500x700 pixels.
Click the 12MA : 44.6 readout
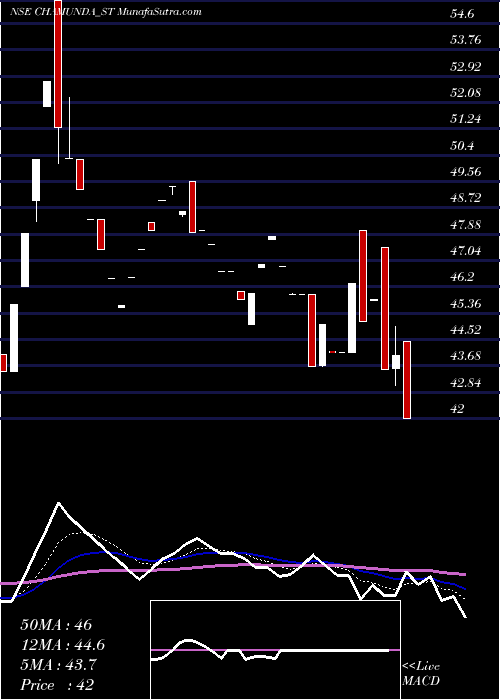pyautogui.click(x=62, y=645)
